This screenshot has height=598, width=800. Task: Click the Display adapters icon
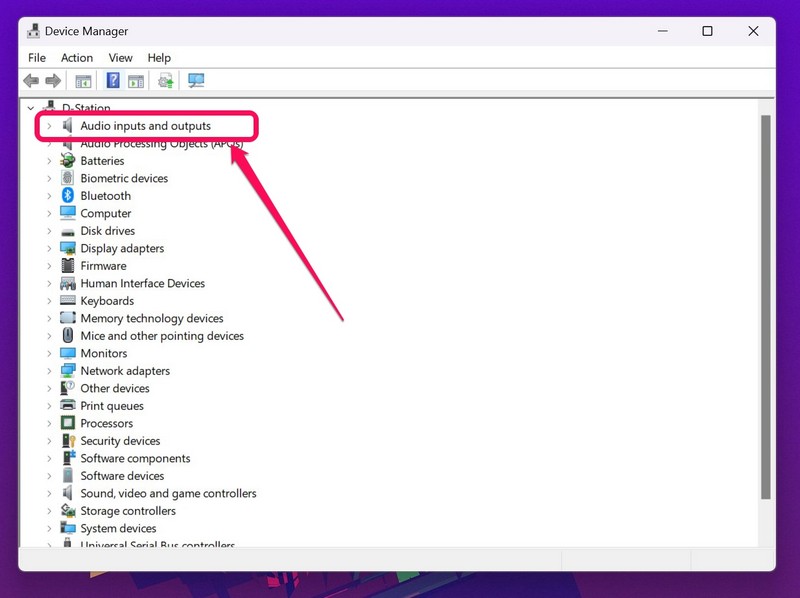68,248
